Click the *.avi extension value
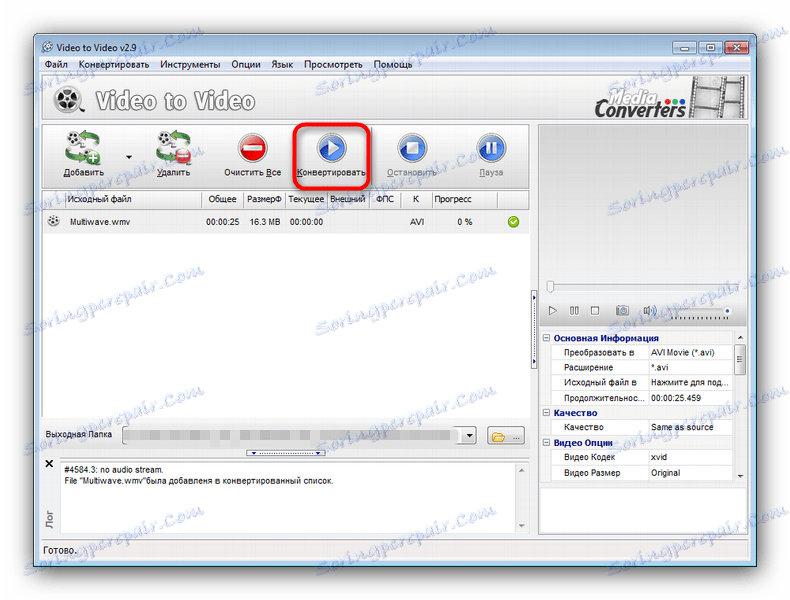Screen dimensions: 790x600 (660, 367)
